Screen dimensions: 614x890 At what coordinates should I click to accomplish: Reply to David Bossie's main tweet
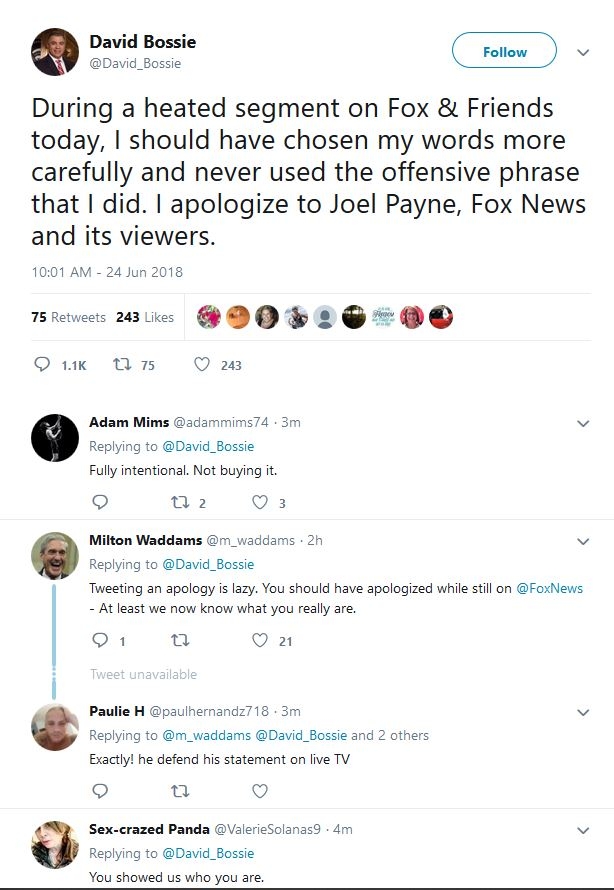pyautogui.click(x=42, y=365)
